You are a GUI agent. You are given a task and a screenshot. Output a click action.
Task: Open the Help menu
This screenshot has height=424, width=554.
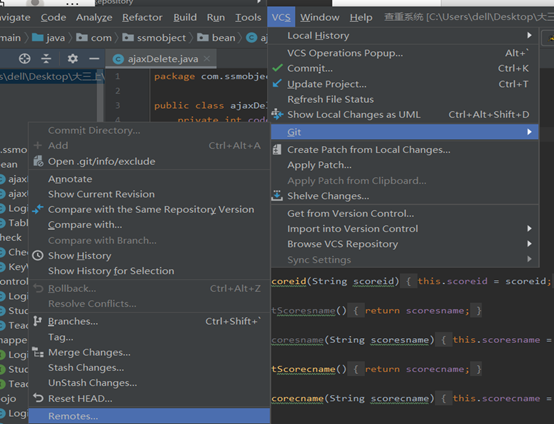pyautogui.click(x=361, y=17)
